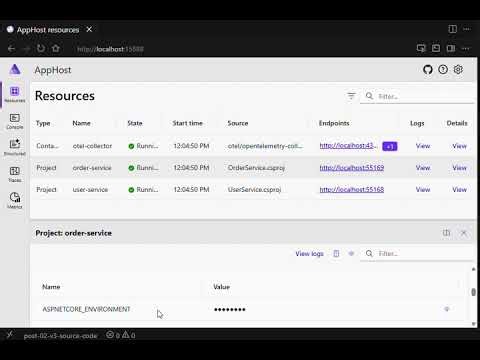480x360 pixels.
Task: Open the settings gear in header
Action: (x=458, y=70)
